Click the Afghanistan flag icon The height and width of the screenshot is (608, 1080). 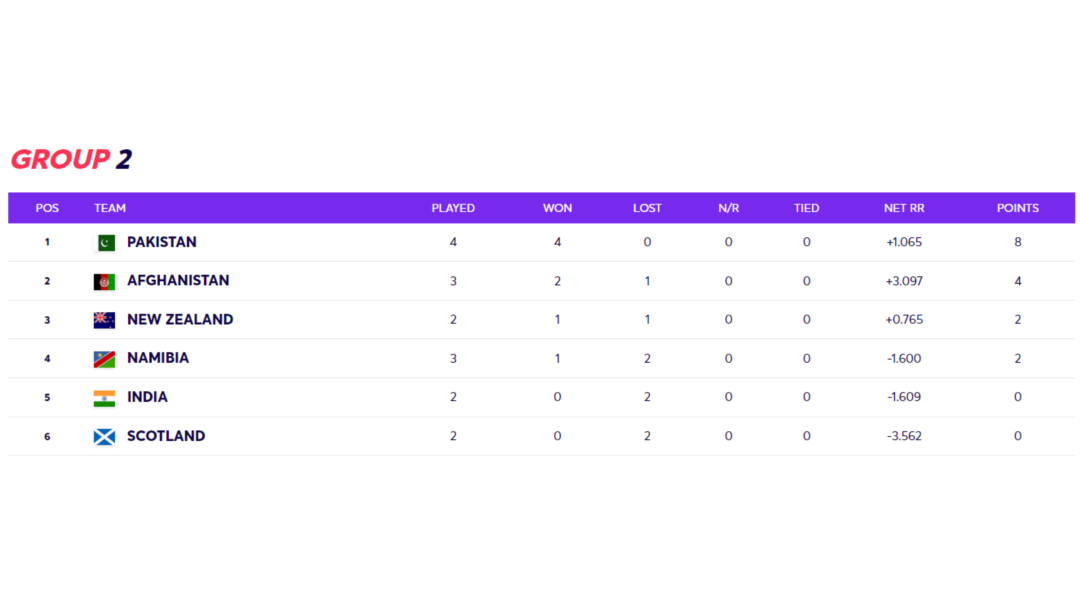[104, 282]
